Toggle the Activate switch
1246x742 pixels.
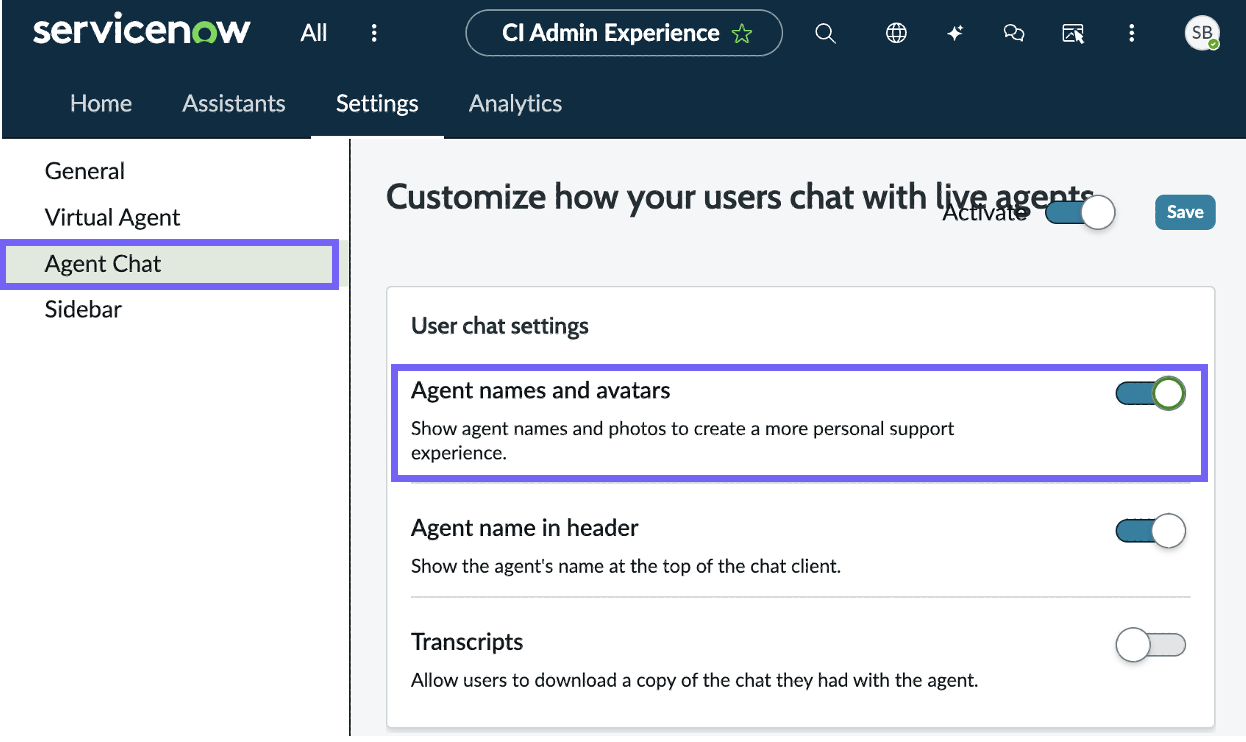pyautogui.click(x=1080, y=213)
